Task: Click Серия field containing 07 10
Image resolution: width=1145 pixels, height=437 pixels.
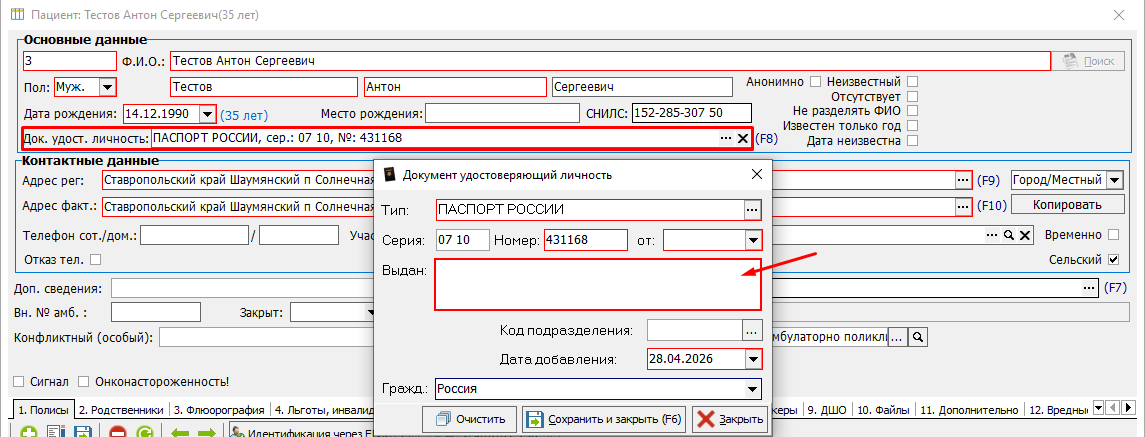Action: point(463,240)
